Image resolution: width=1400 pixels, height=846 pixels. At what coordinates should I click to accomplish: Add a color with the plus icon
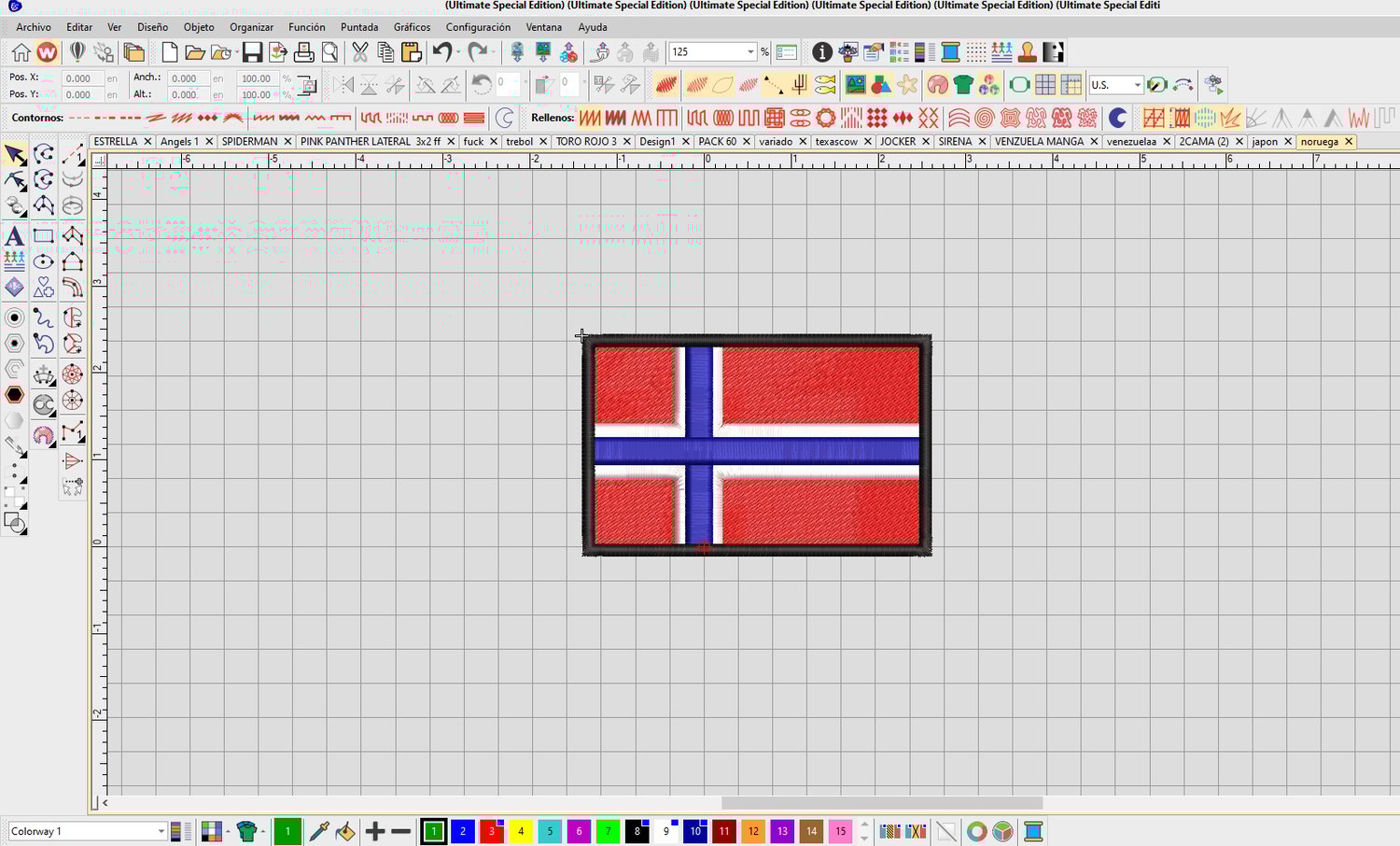click(x=375, y=831)
